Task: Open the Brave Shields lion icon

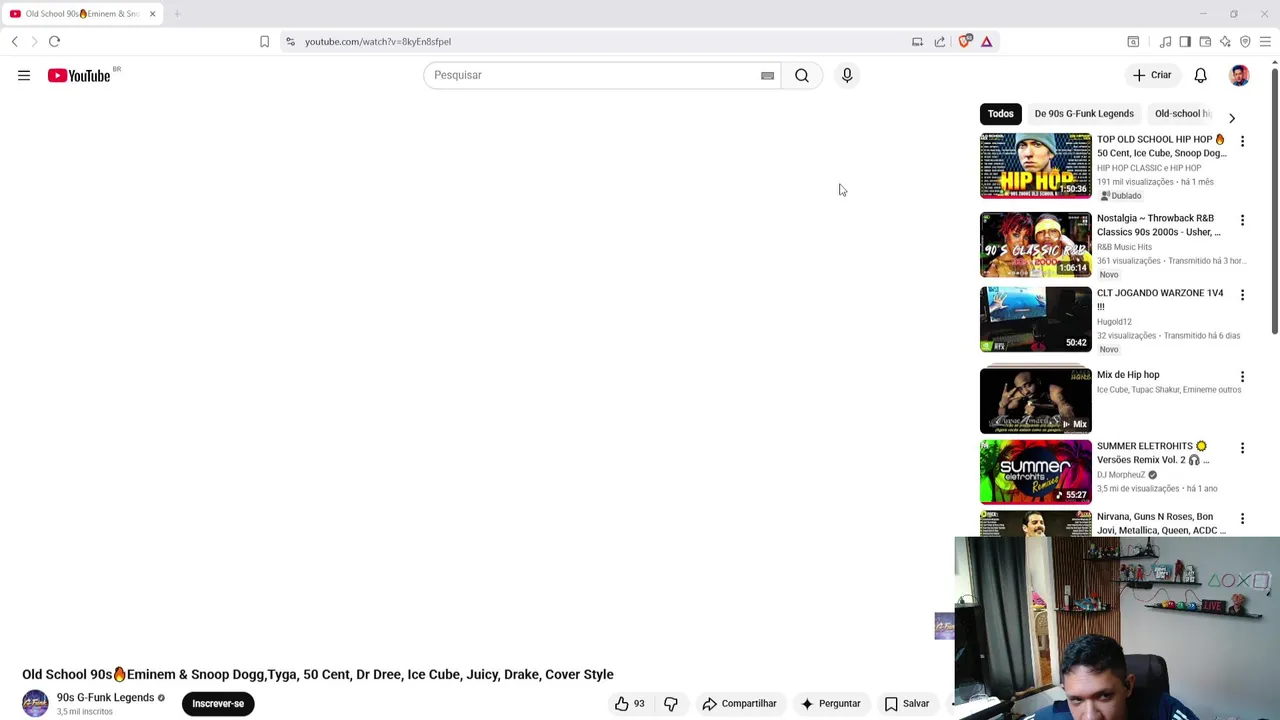Action: 965,41
